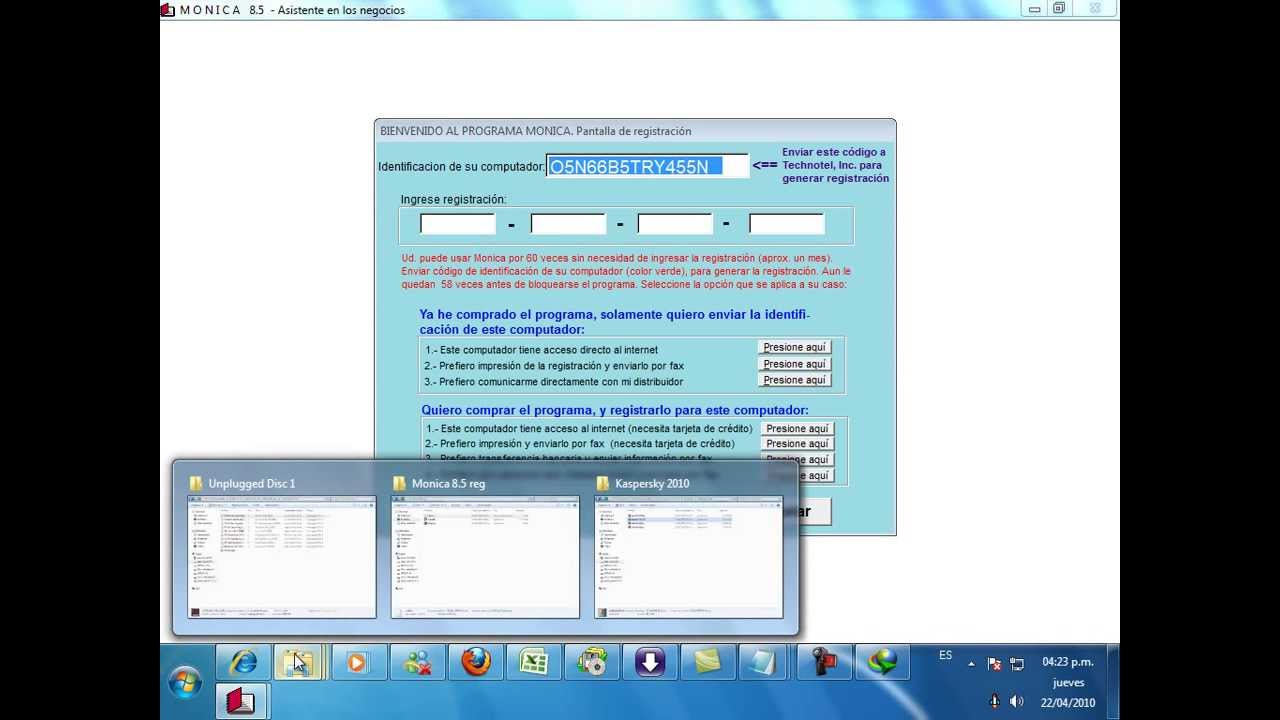
Task: Click the third registration code box
Action: coord(675,224)
